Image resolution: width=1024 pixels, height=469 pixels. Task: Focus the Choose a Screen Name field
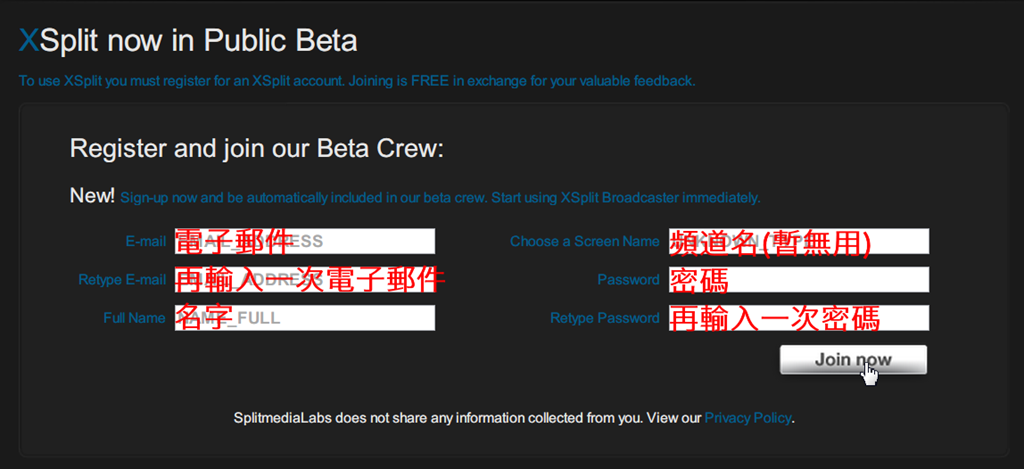798,241
